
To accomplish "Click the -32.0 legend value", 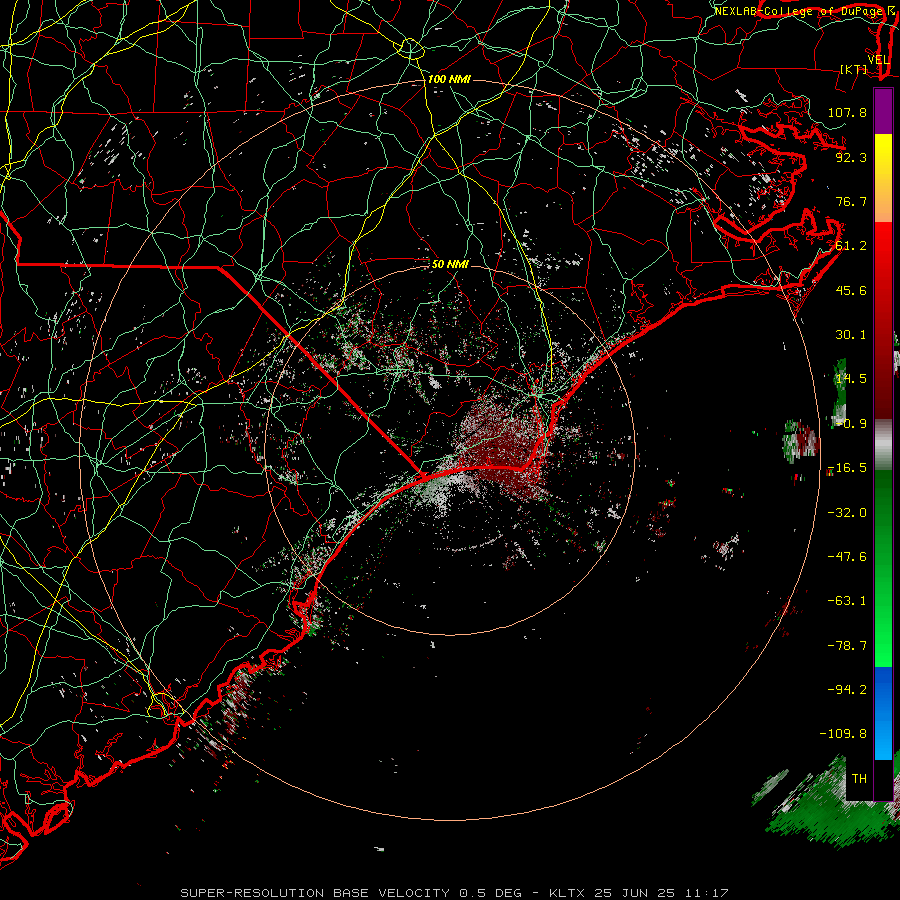I will (847, 513).
